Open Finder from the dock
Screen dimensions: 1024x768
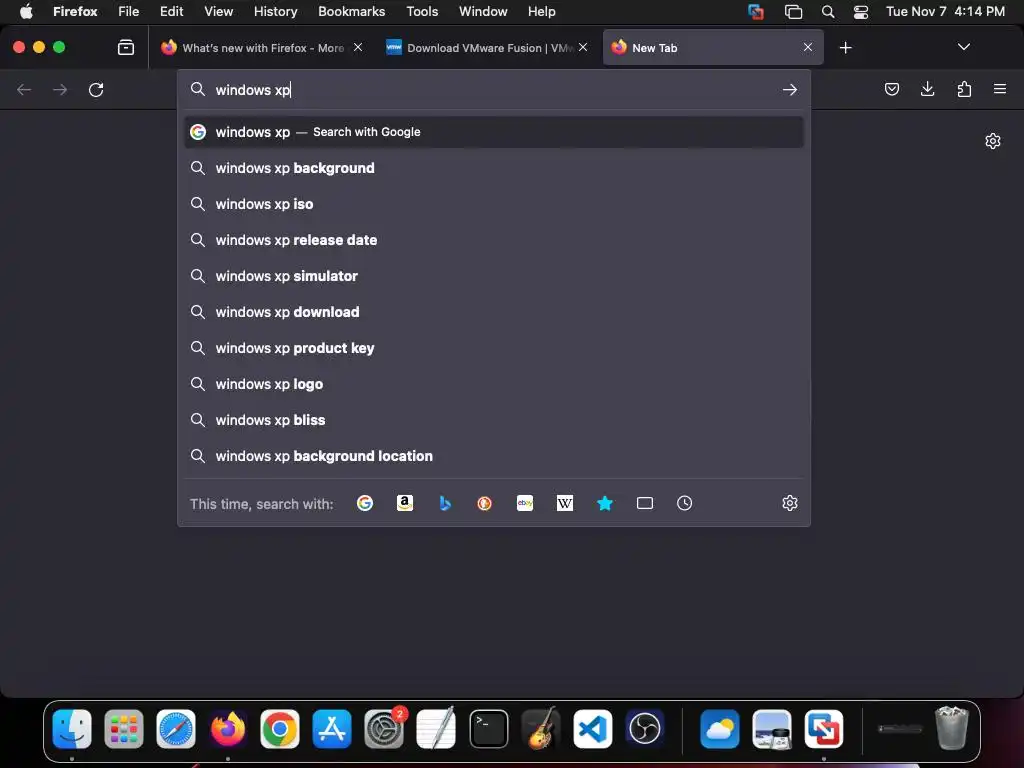pyautogui.click(x=72, y=729)
